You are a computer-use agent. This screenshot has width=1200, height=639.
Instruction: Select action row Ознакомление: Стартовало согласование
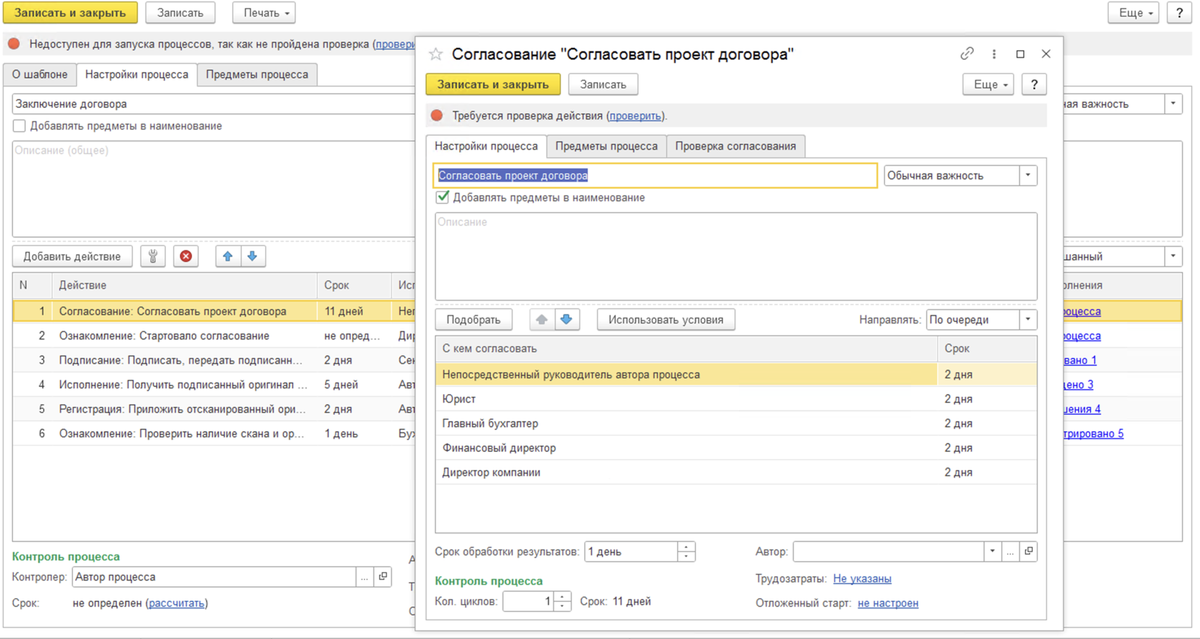coord(214,336)
